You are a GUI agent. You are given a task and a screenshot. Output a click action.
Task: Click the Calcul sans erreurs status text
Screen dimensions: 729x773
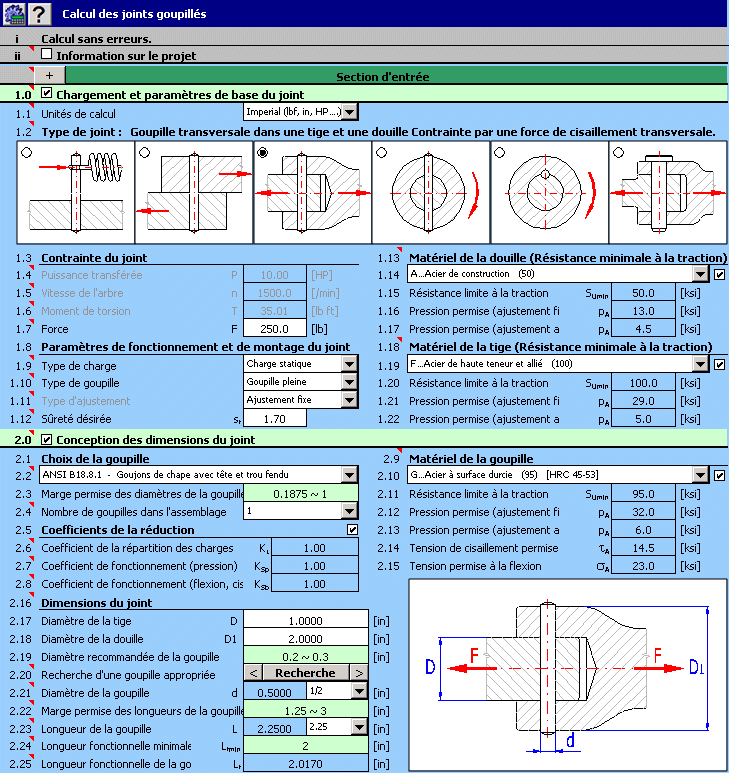click(96, 39)
